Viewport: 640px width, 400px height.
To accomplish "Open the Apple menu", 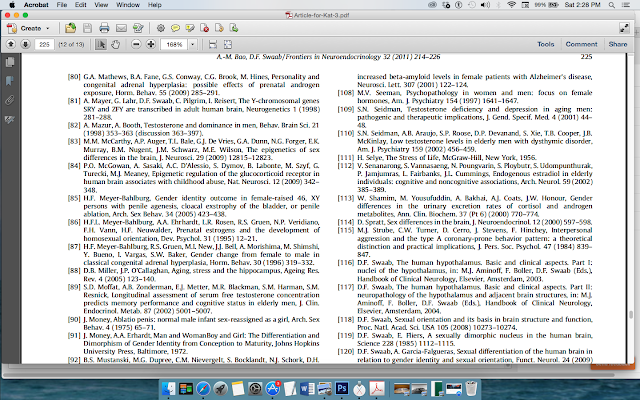I will (12, 5).
